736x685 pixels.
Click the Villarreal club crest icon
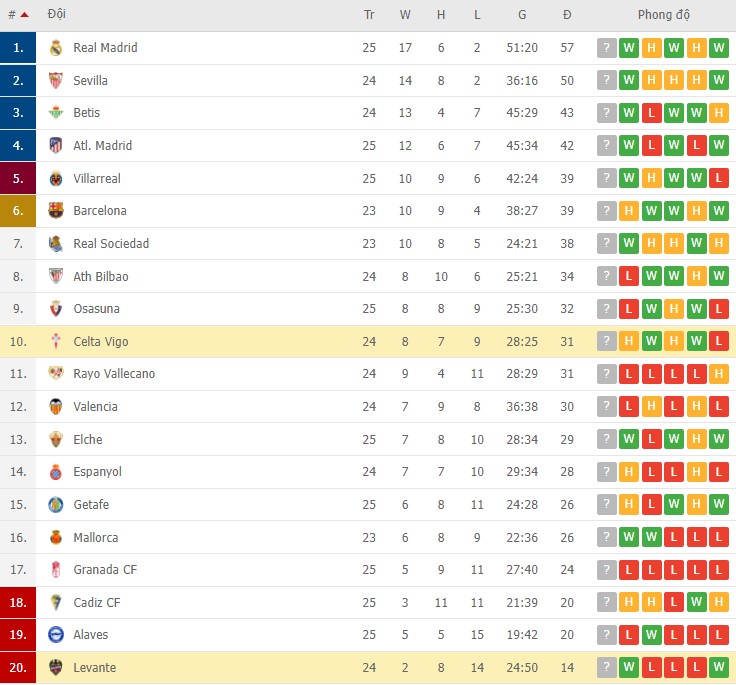[56, 179]
